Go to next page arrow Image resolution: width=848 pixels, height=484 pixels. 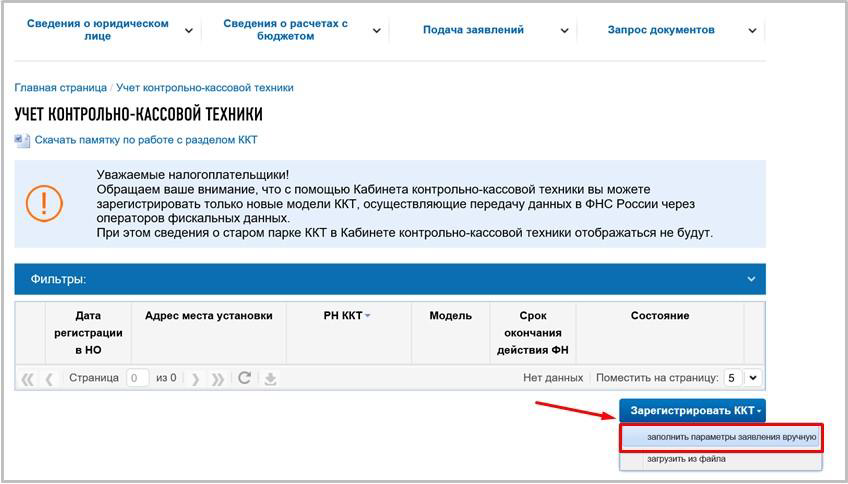(x=196, y=379)
